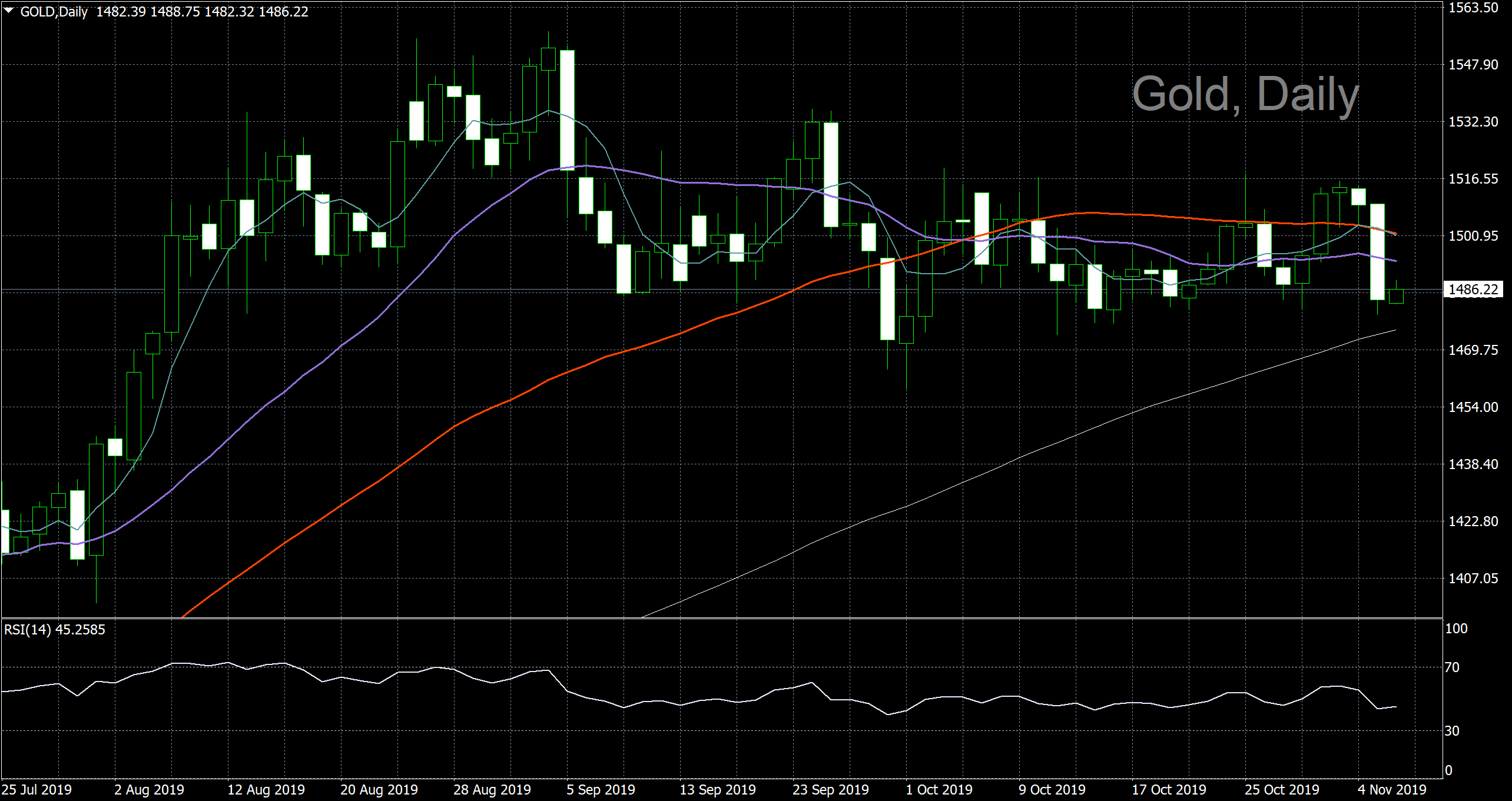This screenshot has height=801, width=1512.
Task: Select the RSI scale 0 level label
Action: point(1449,770)
